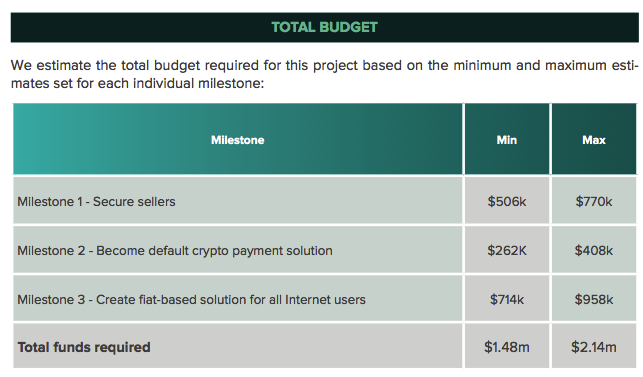The width and height of the screenshot is (643, 377).
Task: Click the TOTAL BUDGET heading banner
Action: pyautogui.click(x=324, y=27)
